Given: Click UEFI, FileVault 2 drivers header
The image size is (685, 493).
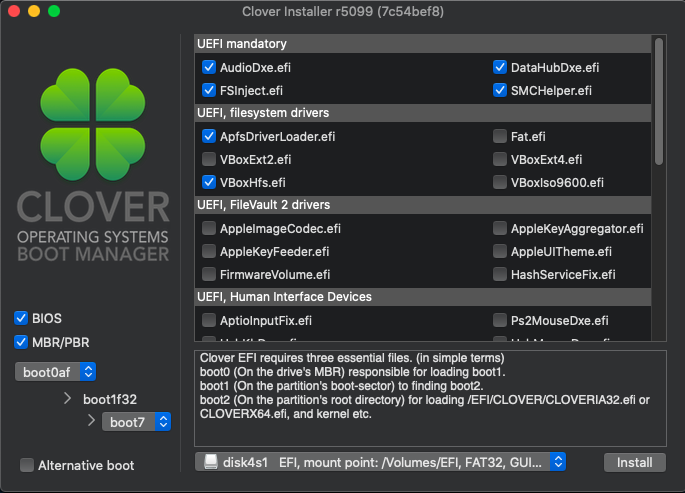Looking at the screenshot, I should pos(422,205).
